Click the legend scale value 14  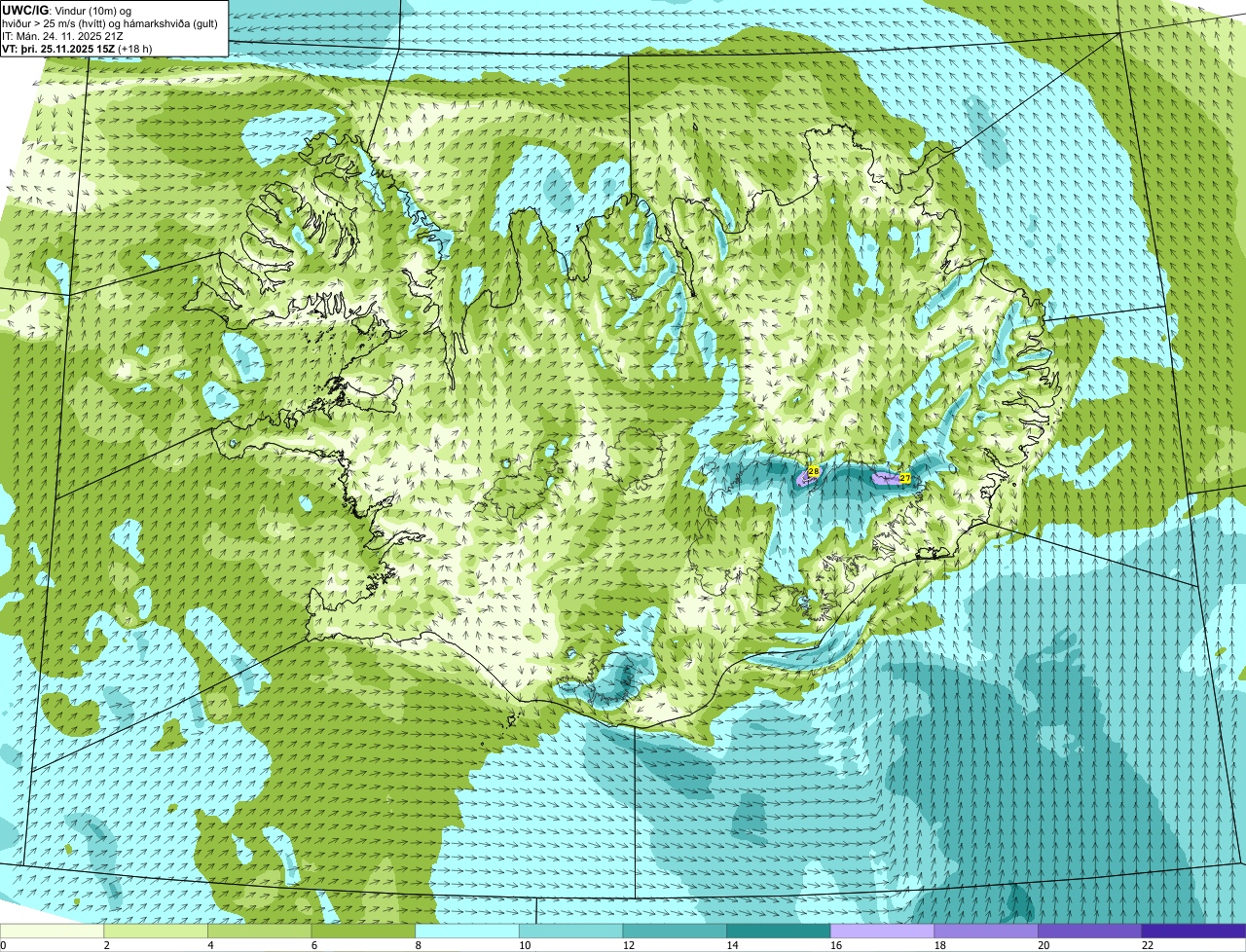pos(732,945)
